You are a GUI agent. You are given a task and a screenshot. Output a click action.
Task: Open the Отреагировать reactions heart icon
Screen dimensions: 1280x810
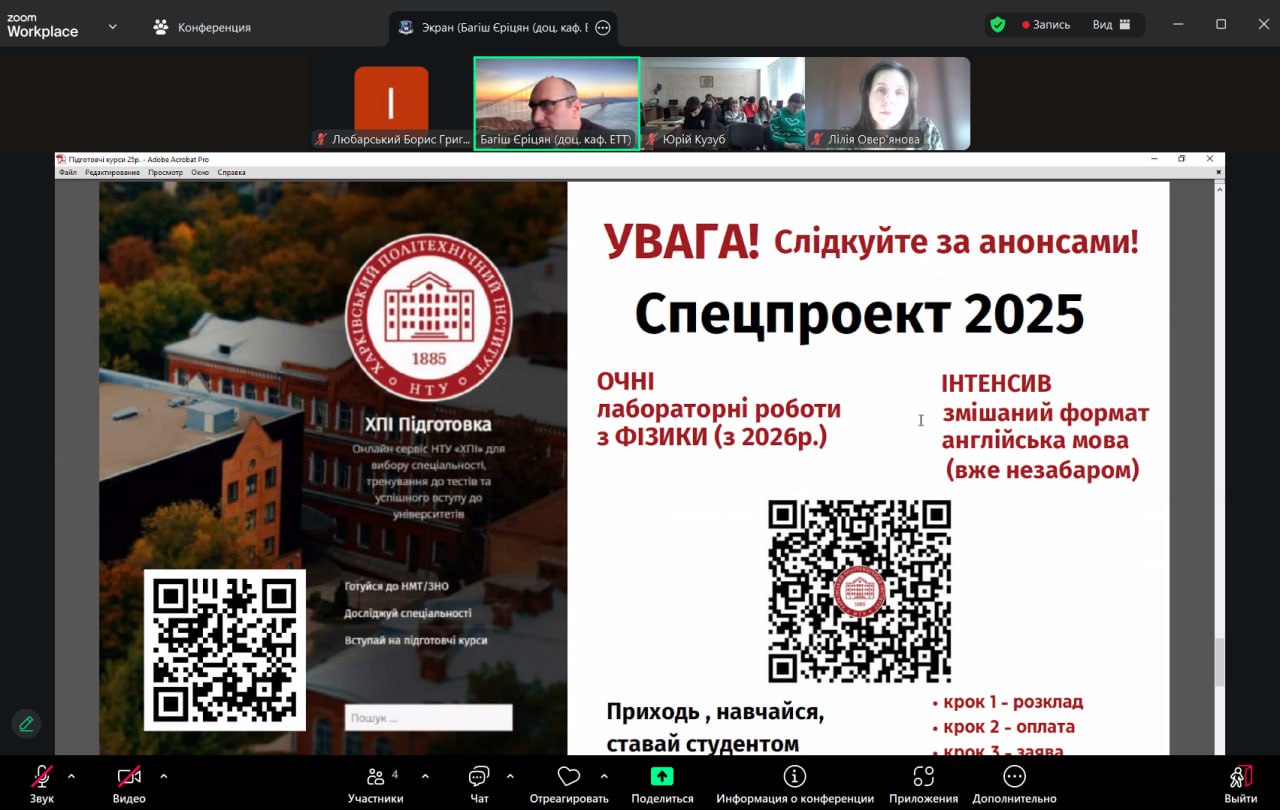pos(569,777)
